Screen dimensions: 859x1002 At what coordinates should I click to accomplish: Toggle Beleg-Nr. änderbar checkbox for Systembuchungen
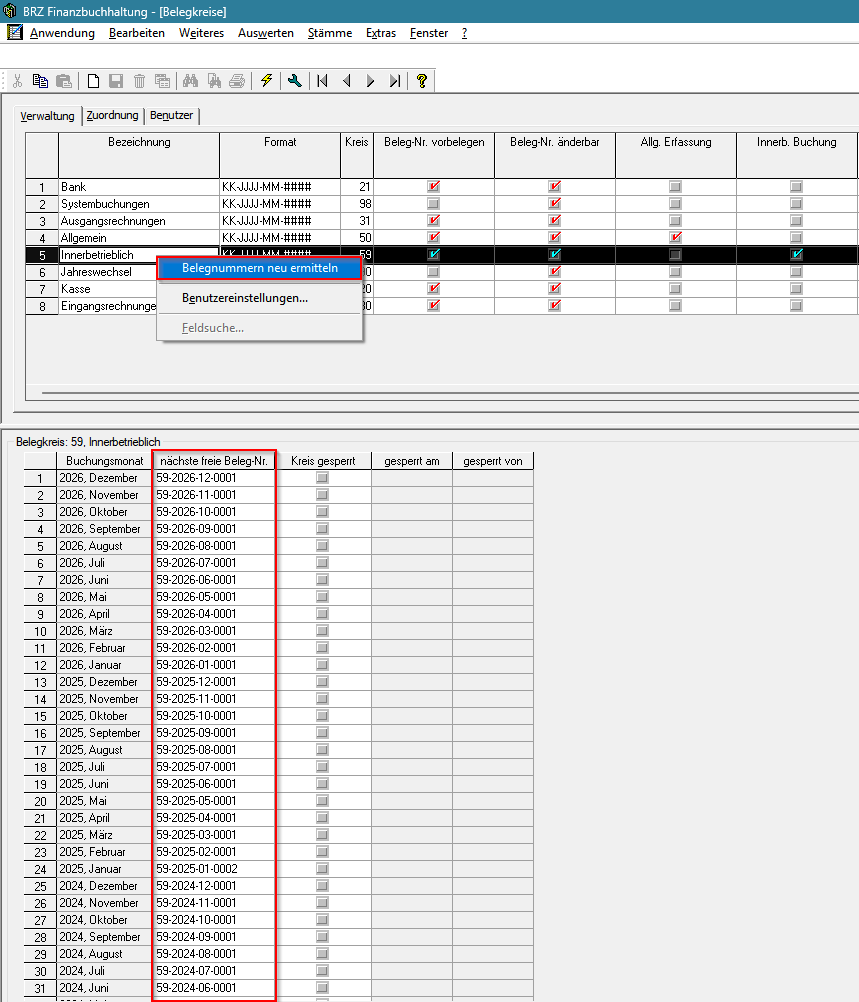pyautogui.click(x=555, y=204)
